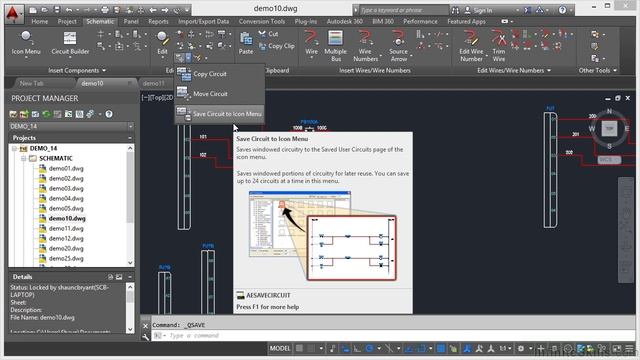Click the command line input field
This screenshot has height=360, width=640.
pos(392,336)
